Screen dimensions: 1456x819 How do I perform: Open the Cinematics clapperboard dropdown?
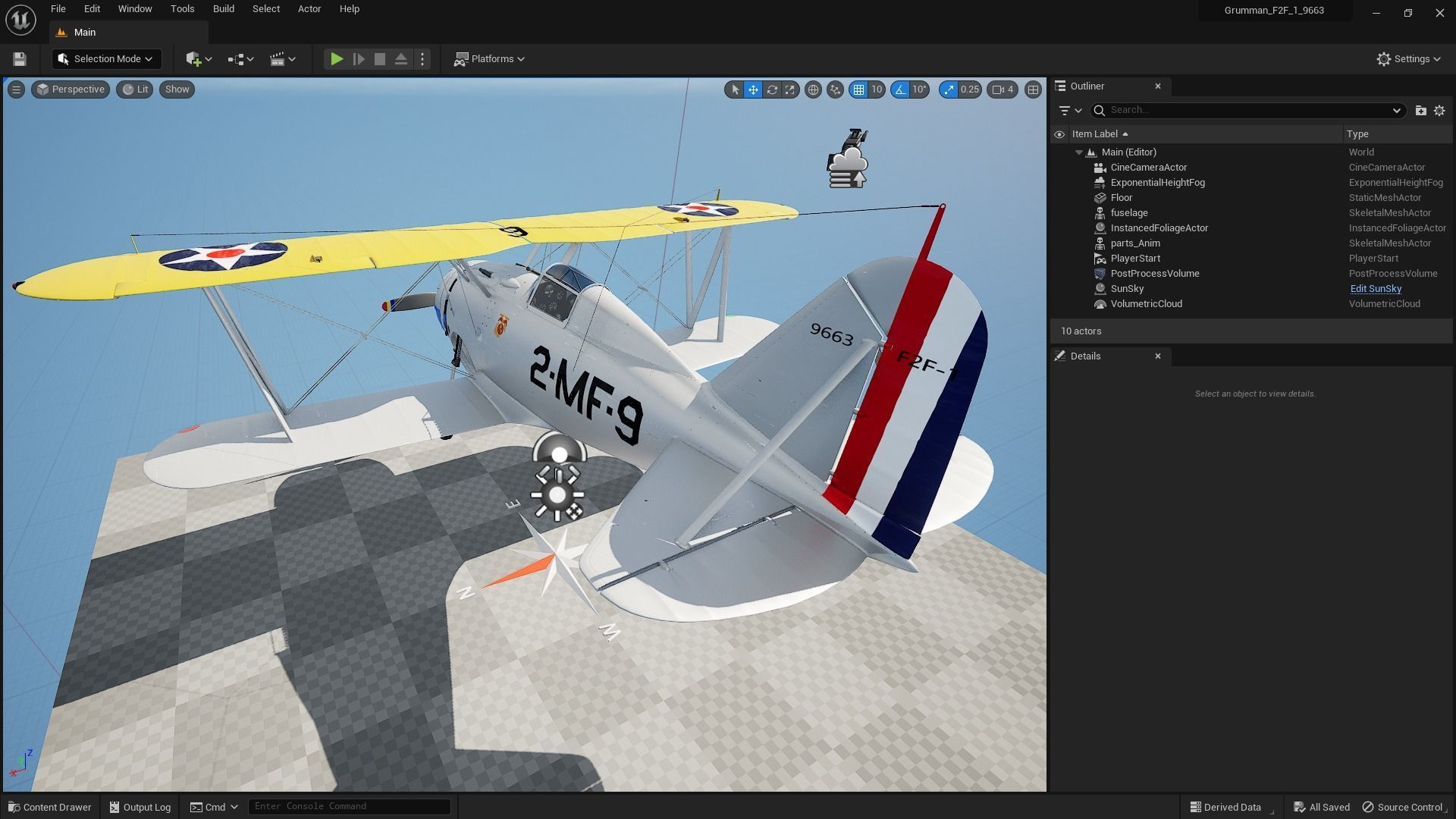coord(282,59)
